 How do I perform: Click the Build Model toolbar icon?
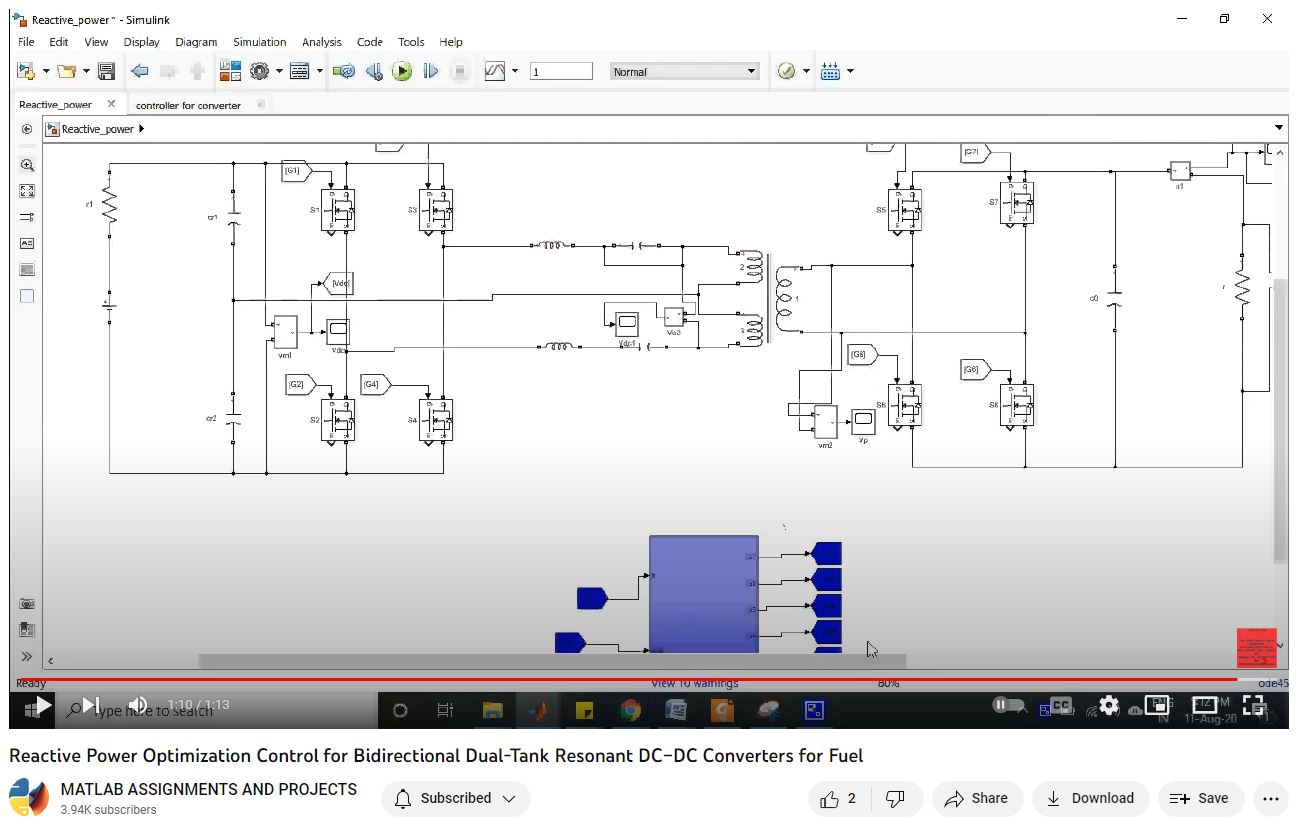coord(830,71)
